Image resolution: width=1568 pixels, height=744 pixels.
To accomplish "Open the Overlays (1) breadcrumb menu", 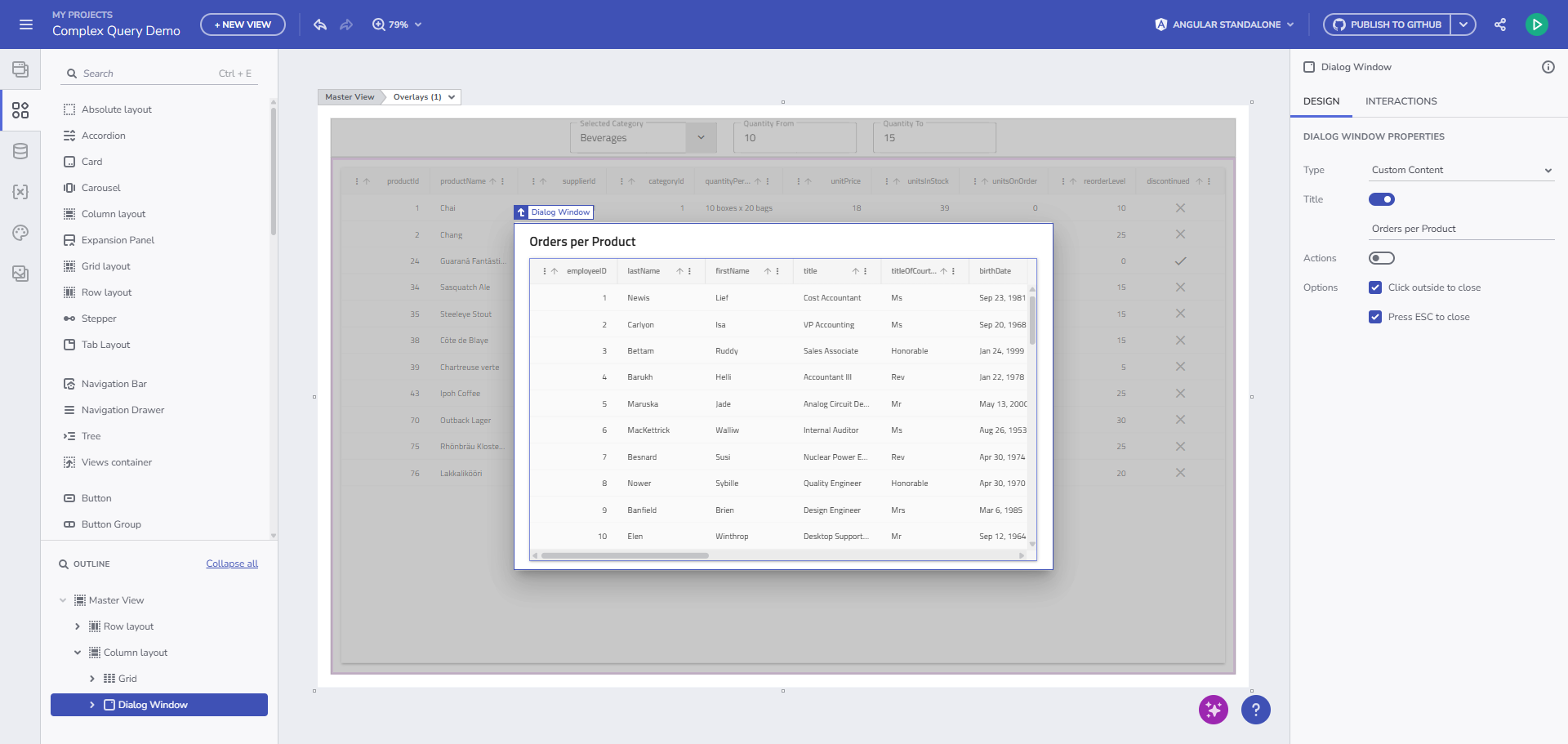I will point(423,97).
